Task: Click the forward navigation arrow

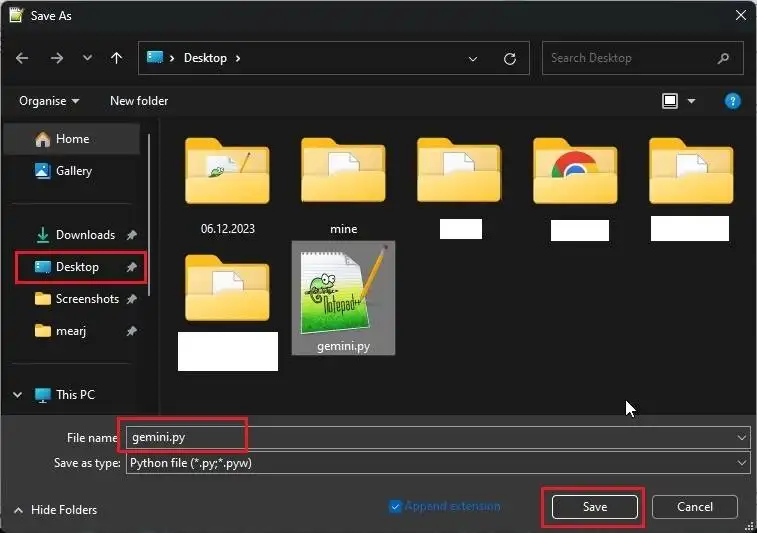Action: 57,58
